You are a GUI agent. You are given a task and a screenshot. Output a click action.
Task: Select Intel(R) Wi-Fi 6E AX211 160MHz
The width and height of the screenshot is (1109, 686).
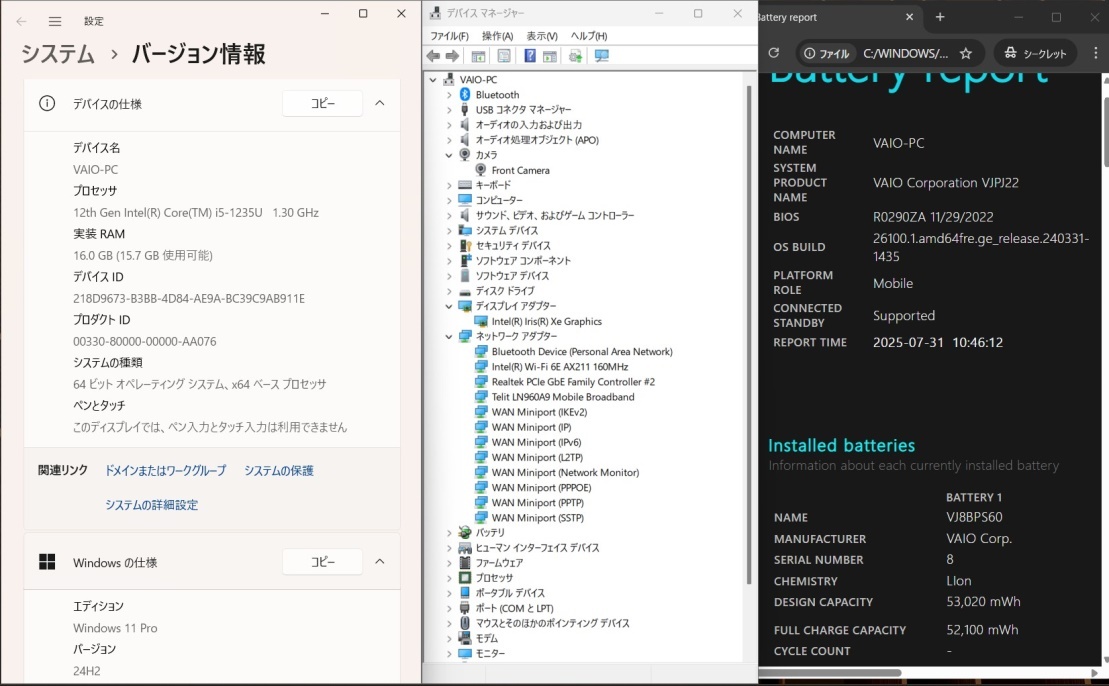[x=559, y=366]
